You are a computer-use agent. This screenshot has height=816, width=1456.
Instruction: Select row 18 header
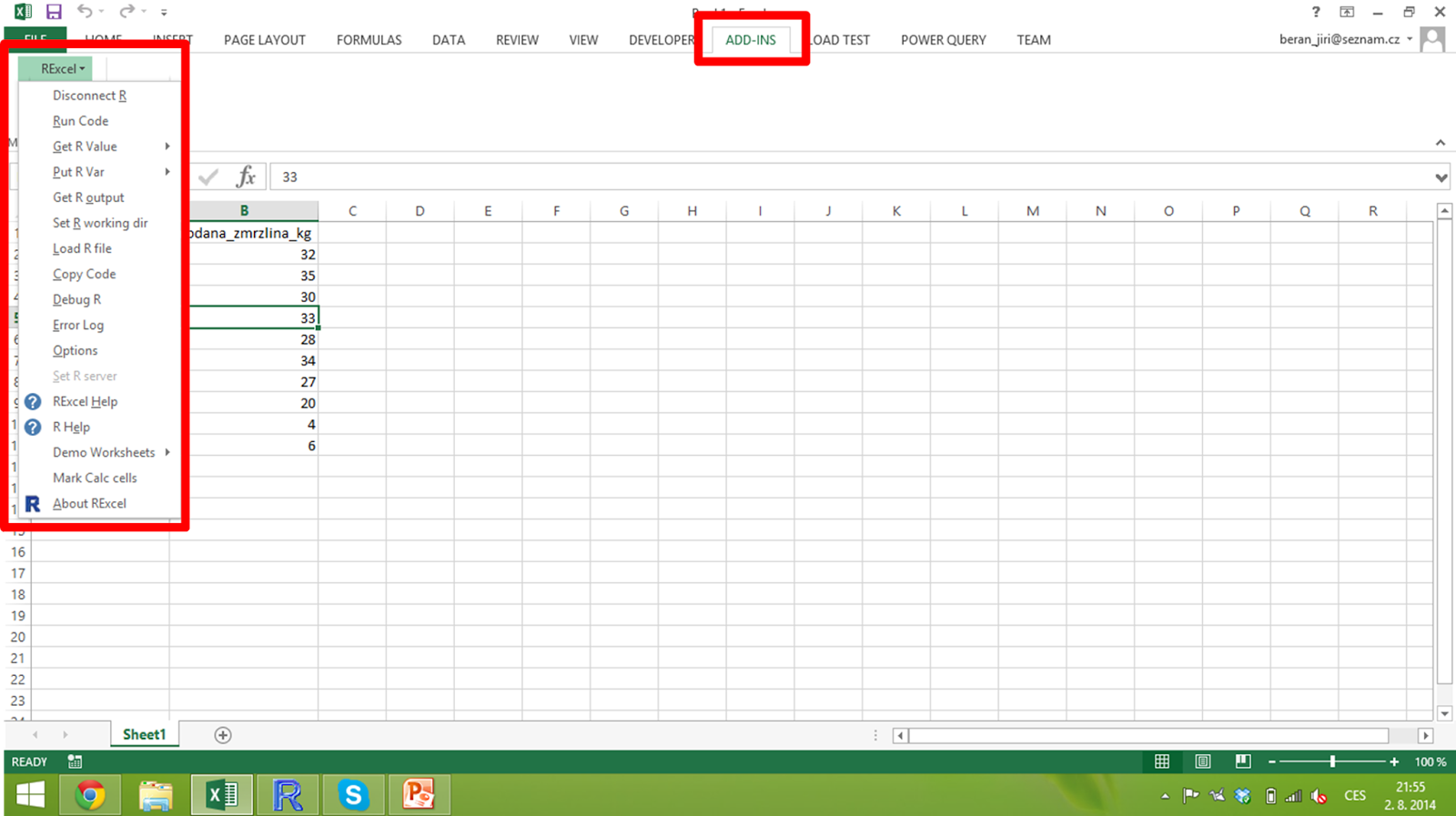(x=18, y=594)
